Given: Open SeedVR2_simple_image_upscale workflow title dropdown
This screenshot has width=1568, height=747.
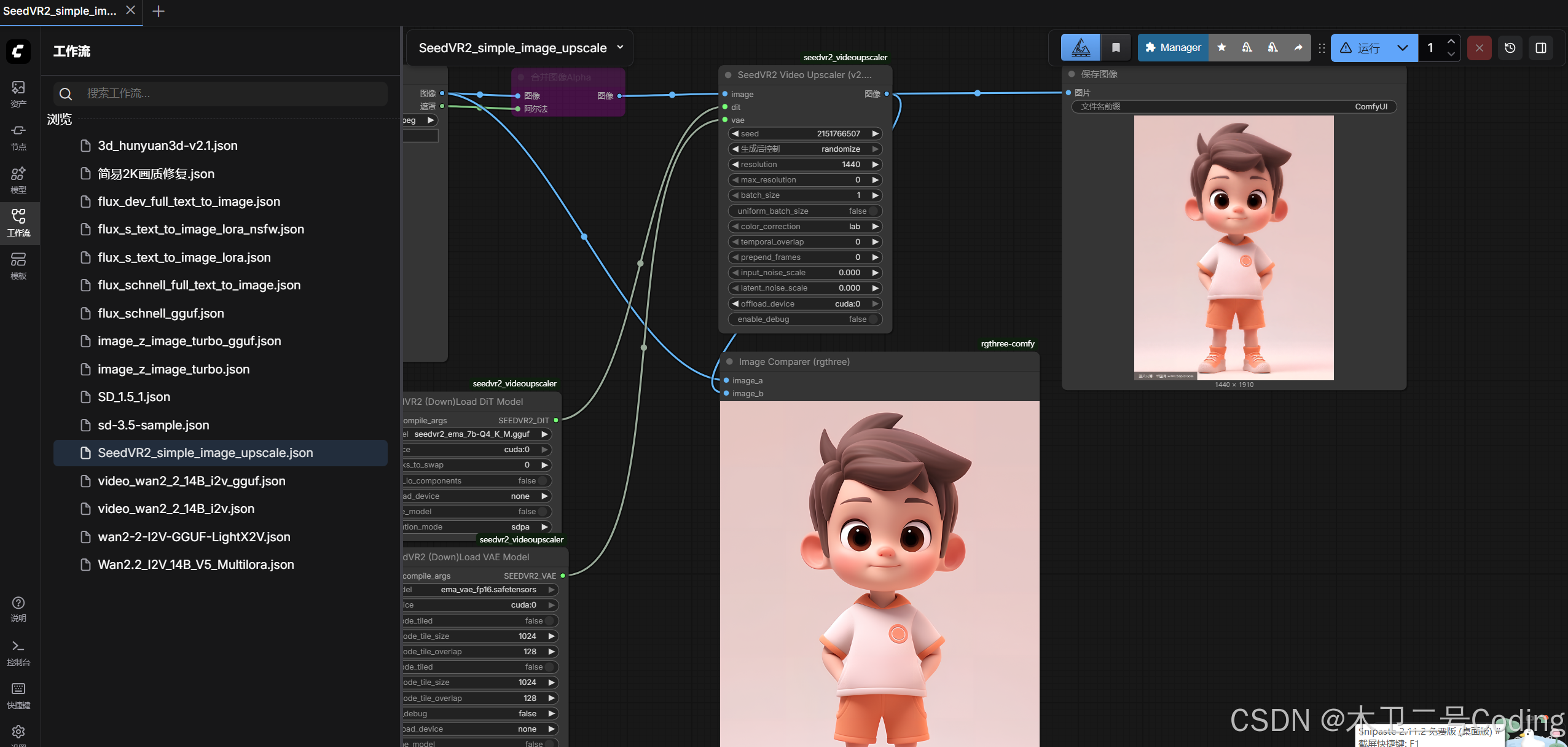Looking at the screenshot, I should coord(620,47).
